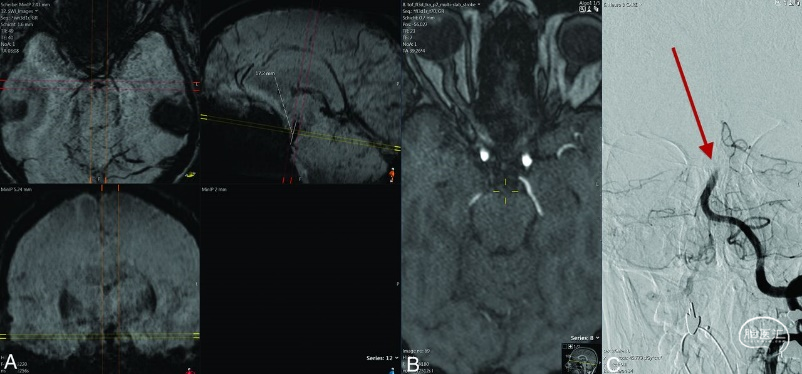Click the yellow orientation figure in axial view
Screen dimensions: 802x374
pos(190,175)
